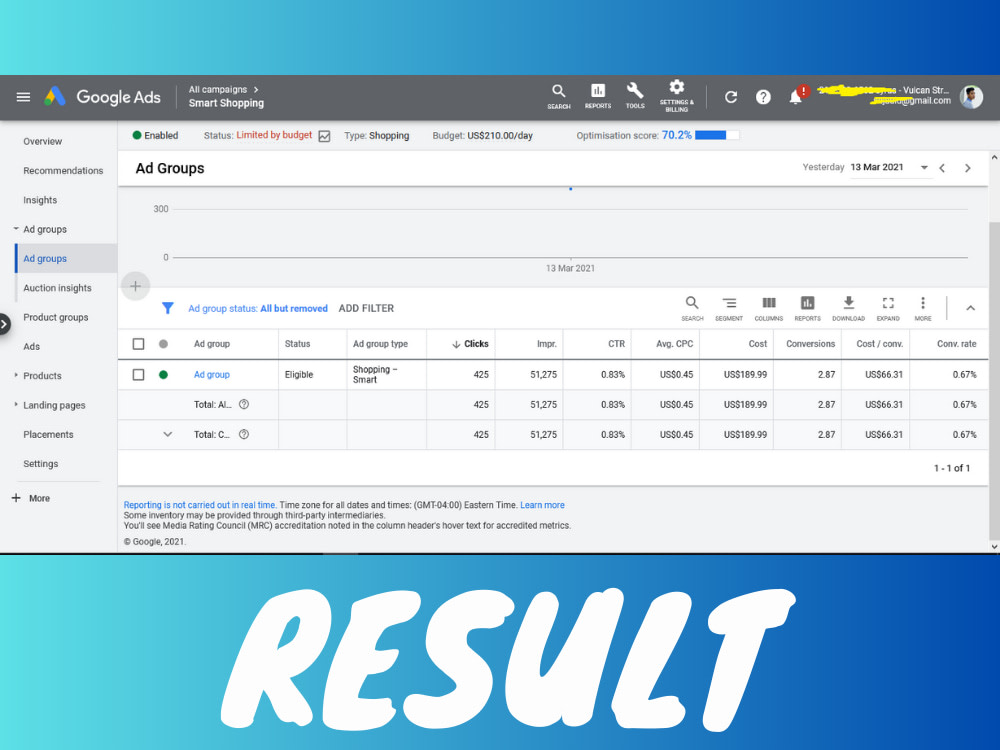Open campaign Settings in sidebar
The image size is (1000, 750).
coord(41,464)
